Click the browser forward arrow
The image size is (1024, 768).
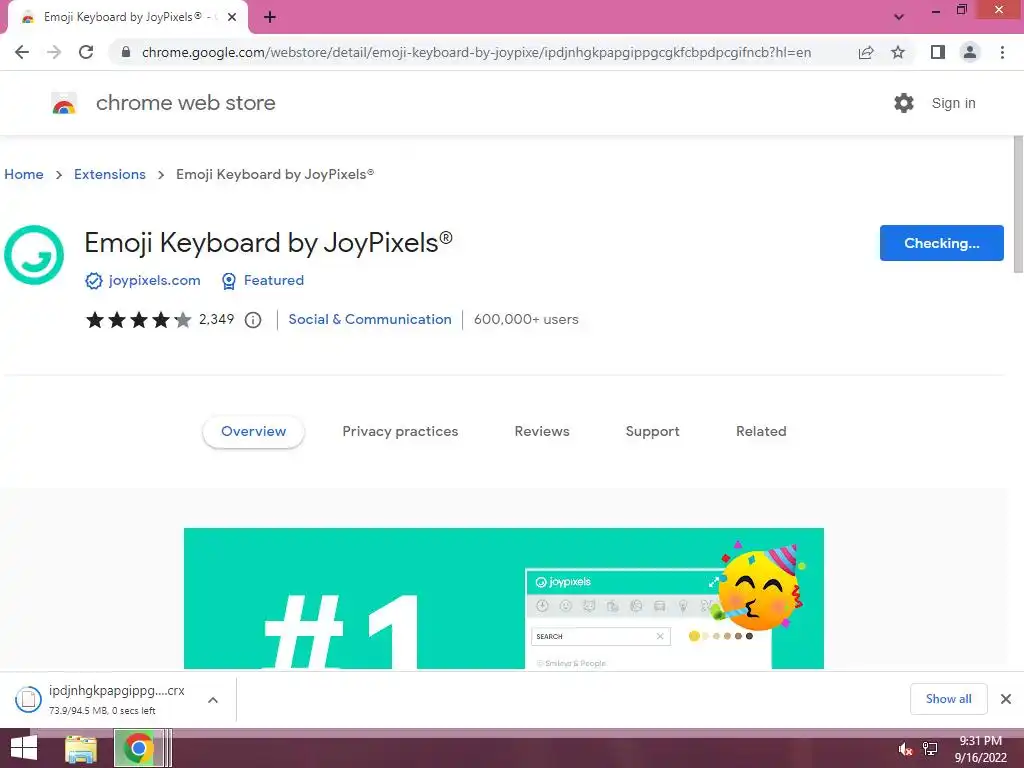pos(54,52)
